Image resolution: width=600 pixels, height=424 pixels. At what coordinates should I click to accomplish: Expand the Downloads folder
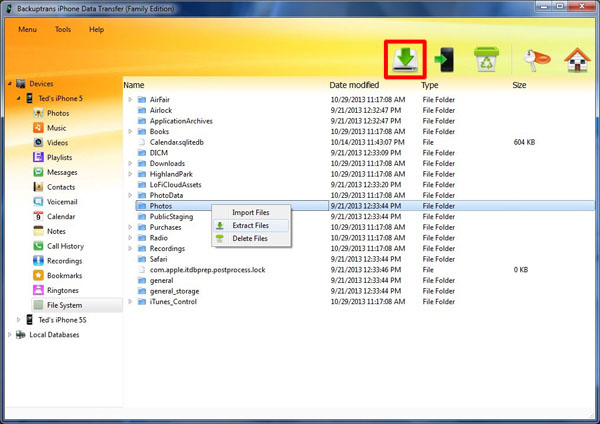click(130, 163)
